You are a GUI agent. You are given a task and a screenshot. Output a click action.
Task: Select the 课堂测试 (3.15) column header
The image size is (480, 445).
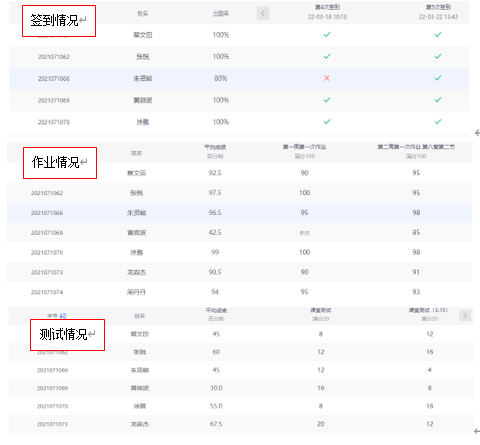tap(429, 314)
